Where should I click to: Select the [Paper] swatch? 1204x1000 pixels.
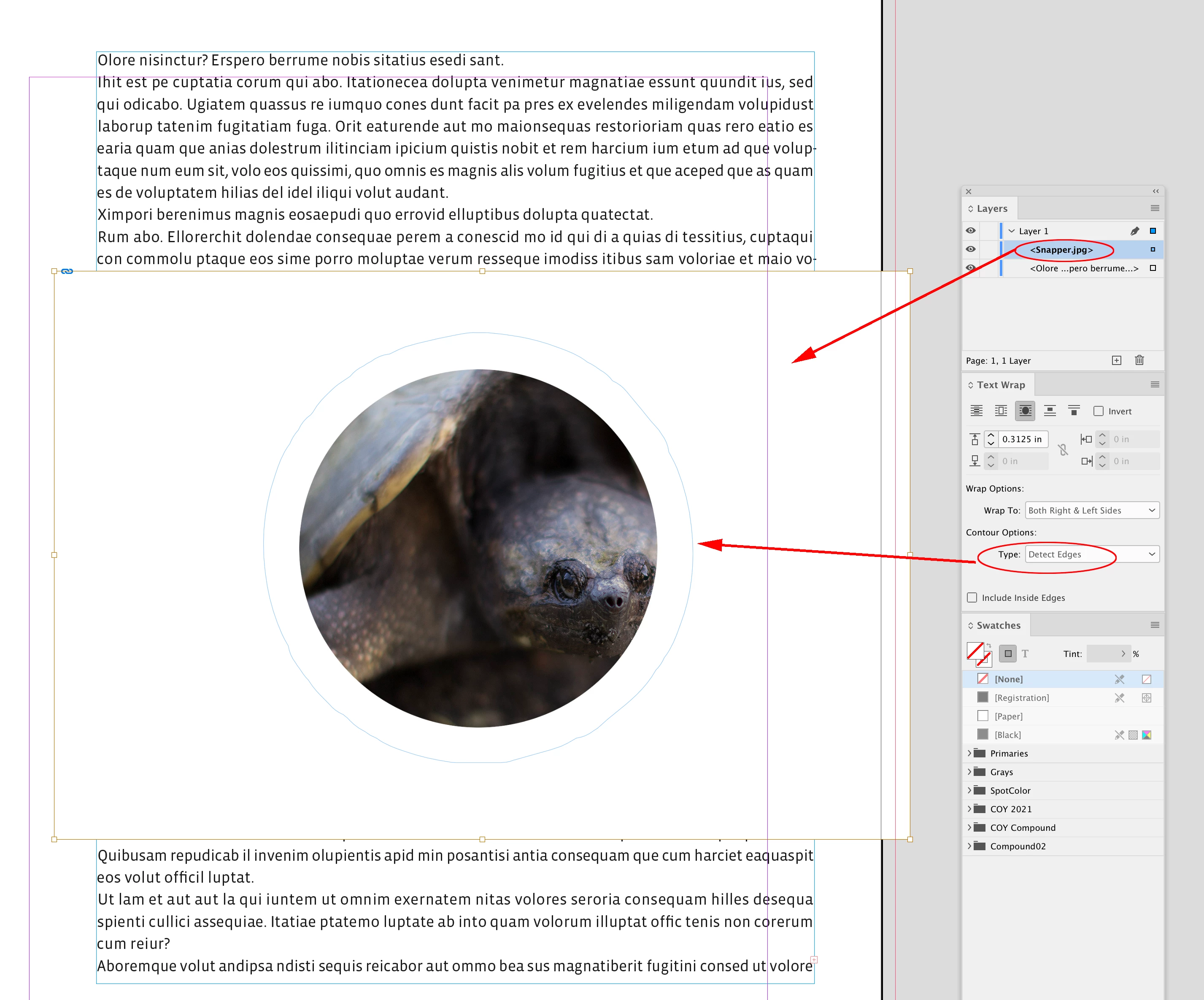click(x=1009, y=716)
